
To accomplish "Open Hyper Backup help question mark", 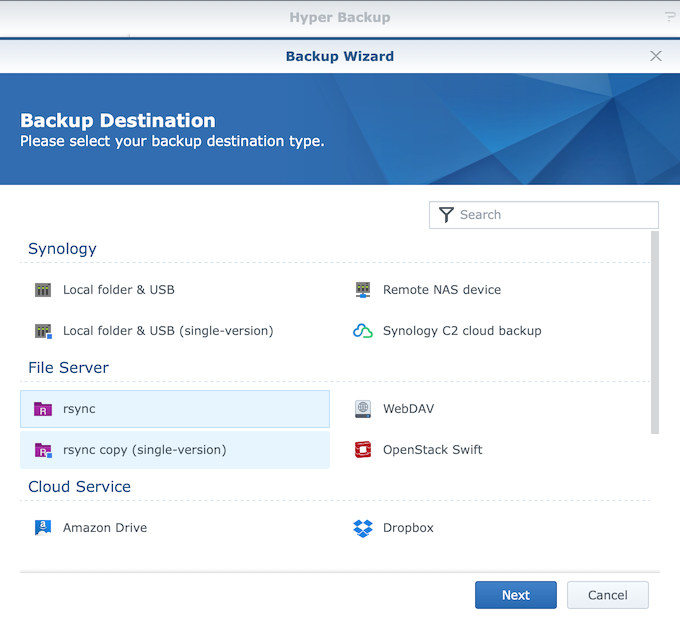I will coord(670,17).
